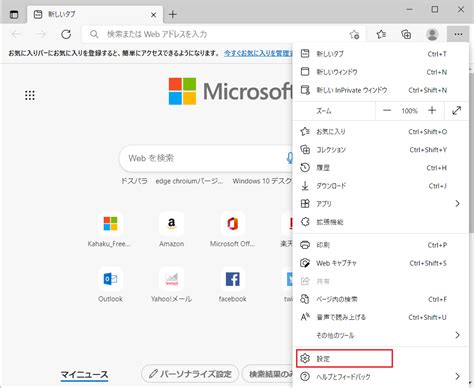Image resolution: width=474 pixels, height=388 pixels.
Task: Enter full screen with the expand arrows icon
Action: [457, 110]
